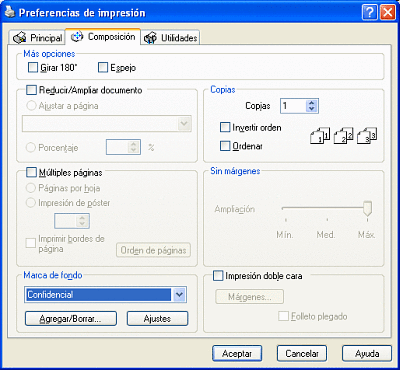Toggle the Espejo mirror checkbox
Viewport: 400px width, 370px height.
pos(103,68)
